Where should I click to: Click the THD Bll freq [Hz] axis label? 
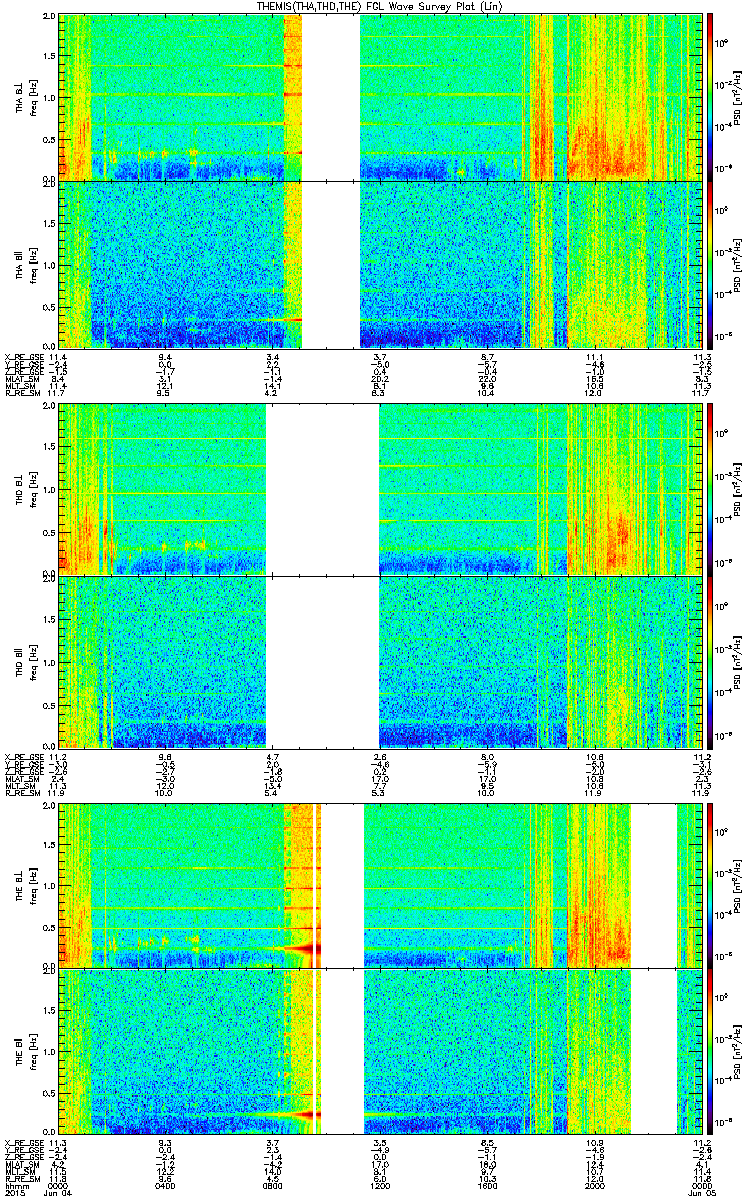(34, 661)
